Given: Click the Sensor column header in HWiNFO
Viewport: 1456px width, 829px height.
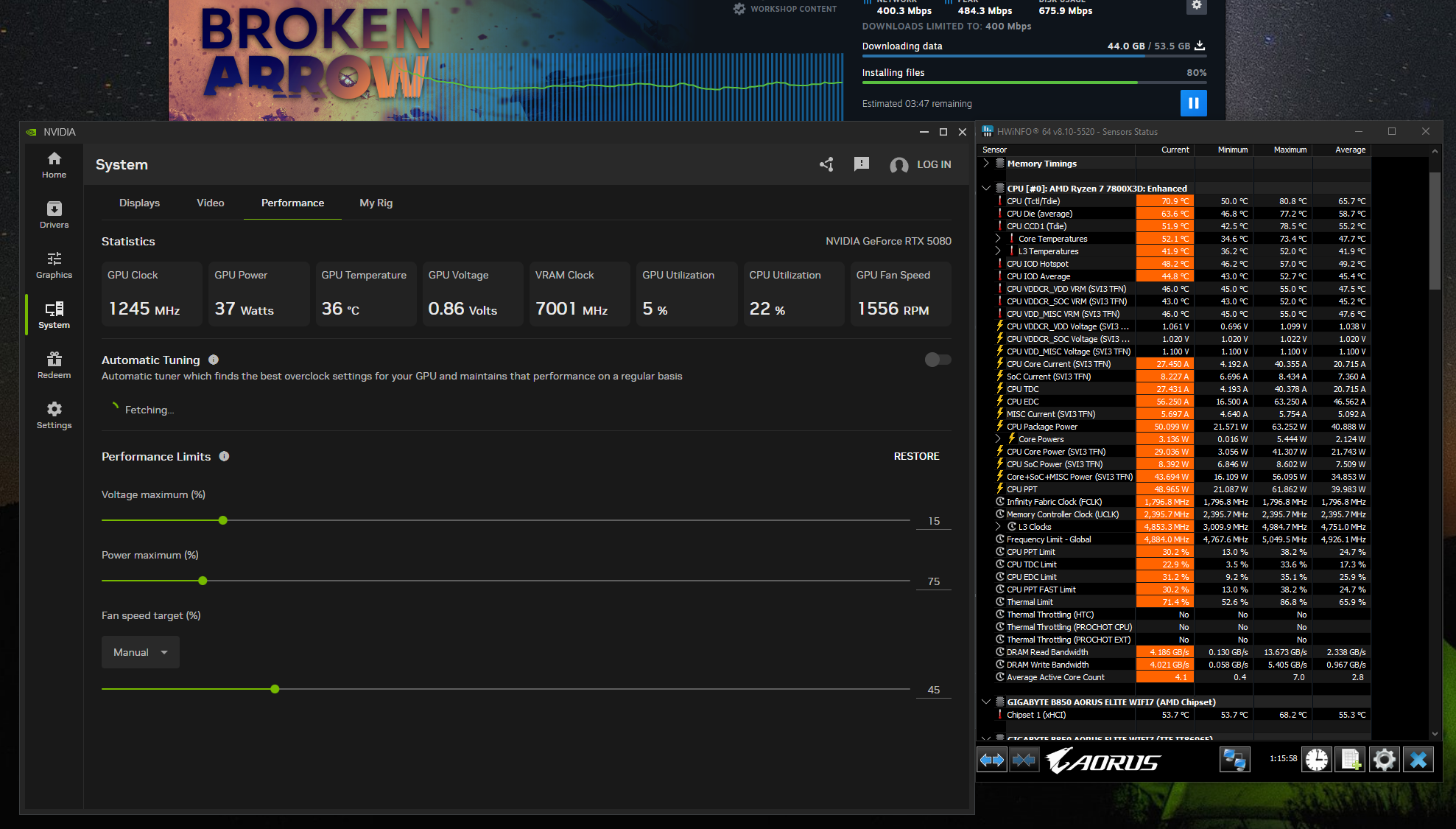Looking at the screenshot, I should click(1057, 150).
